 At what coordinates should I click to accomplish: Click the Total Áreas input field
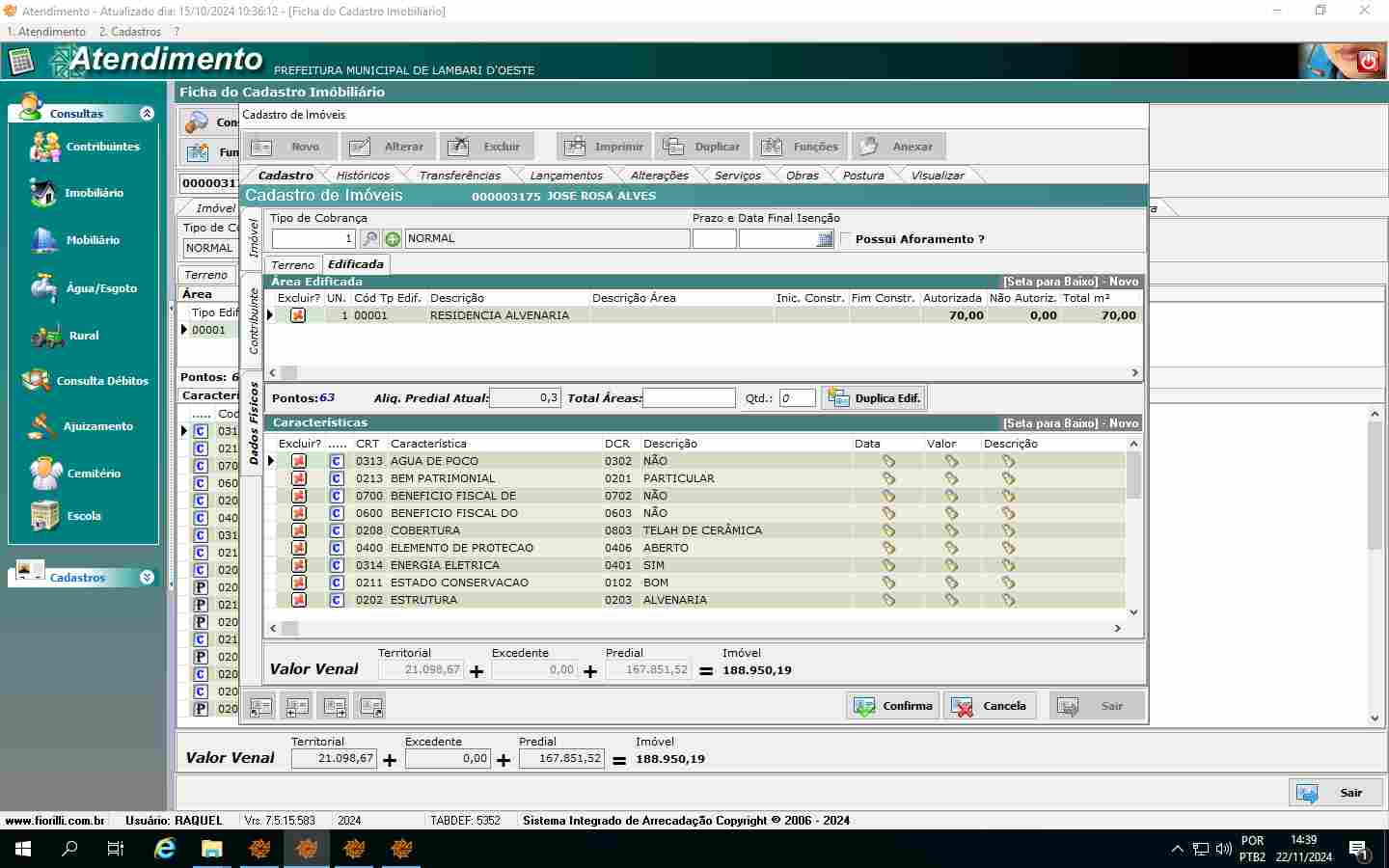689,398
